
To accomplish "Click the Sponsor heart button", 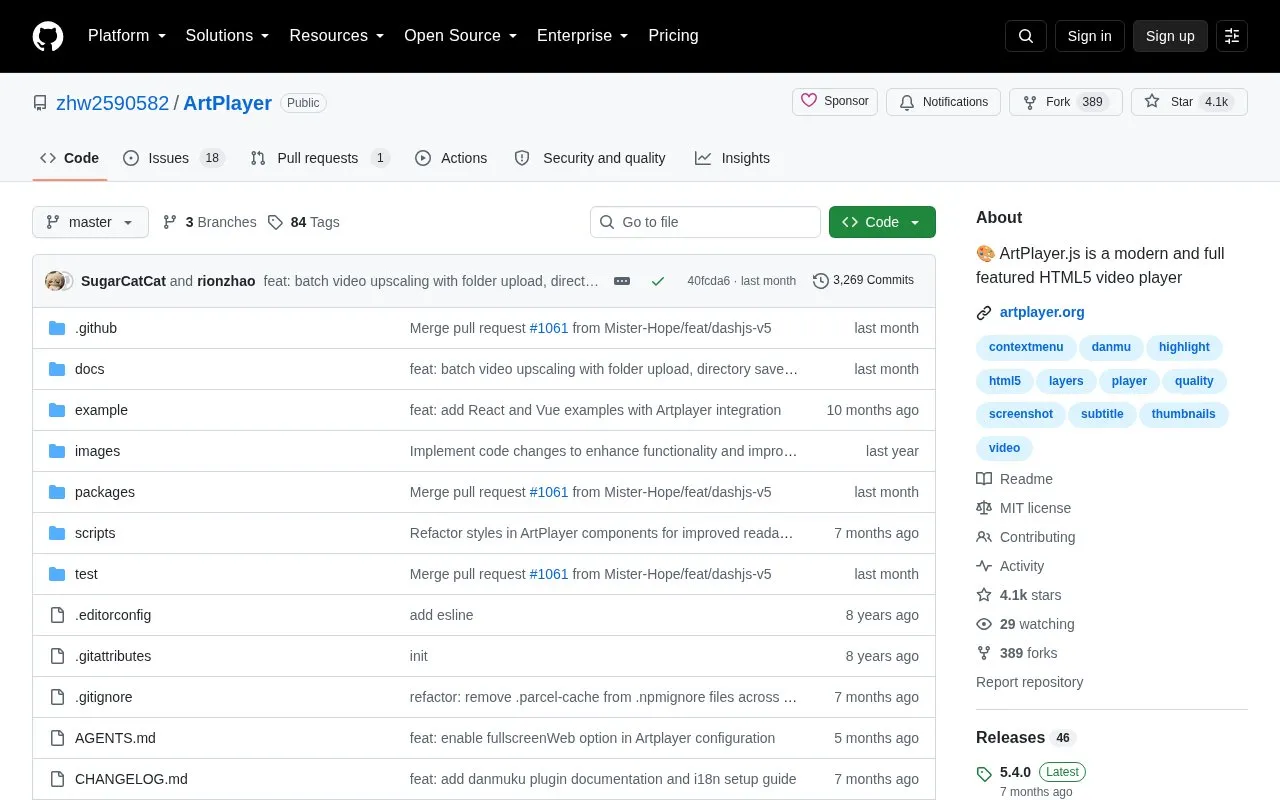I will 835,102.
